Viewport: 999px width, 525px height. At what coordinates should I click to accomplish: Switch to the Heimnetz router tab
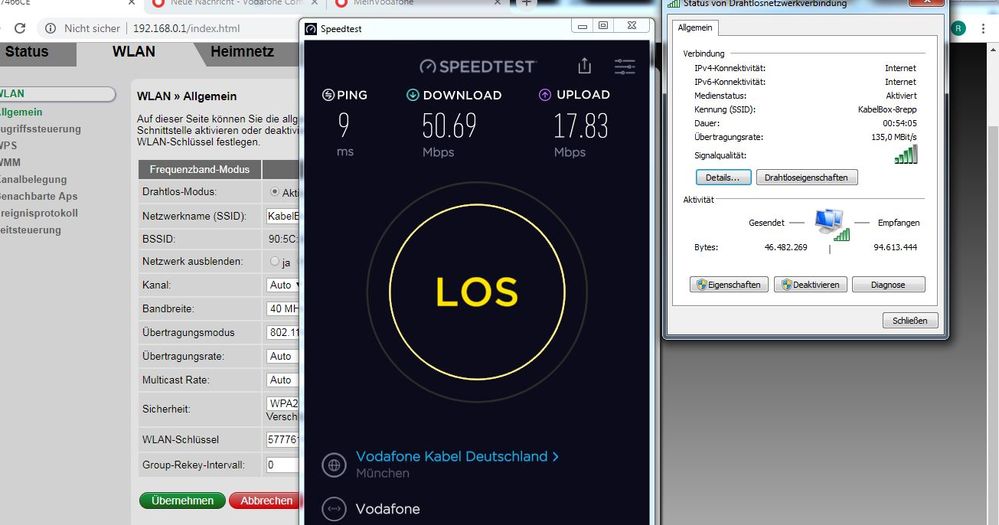click(x=242, y=52)
